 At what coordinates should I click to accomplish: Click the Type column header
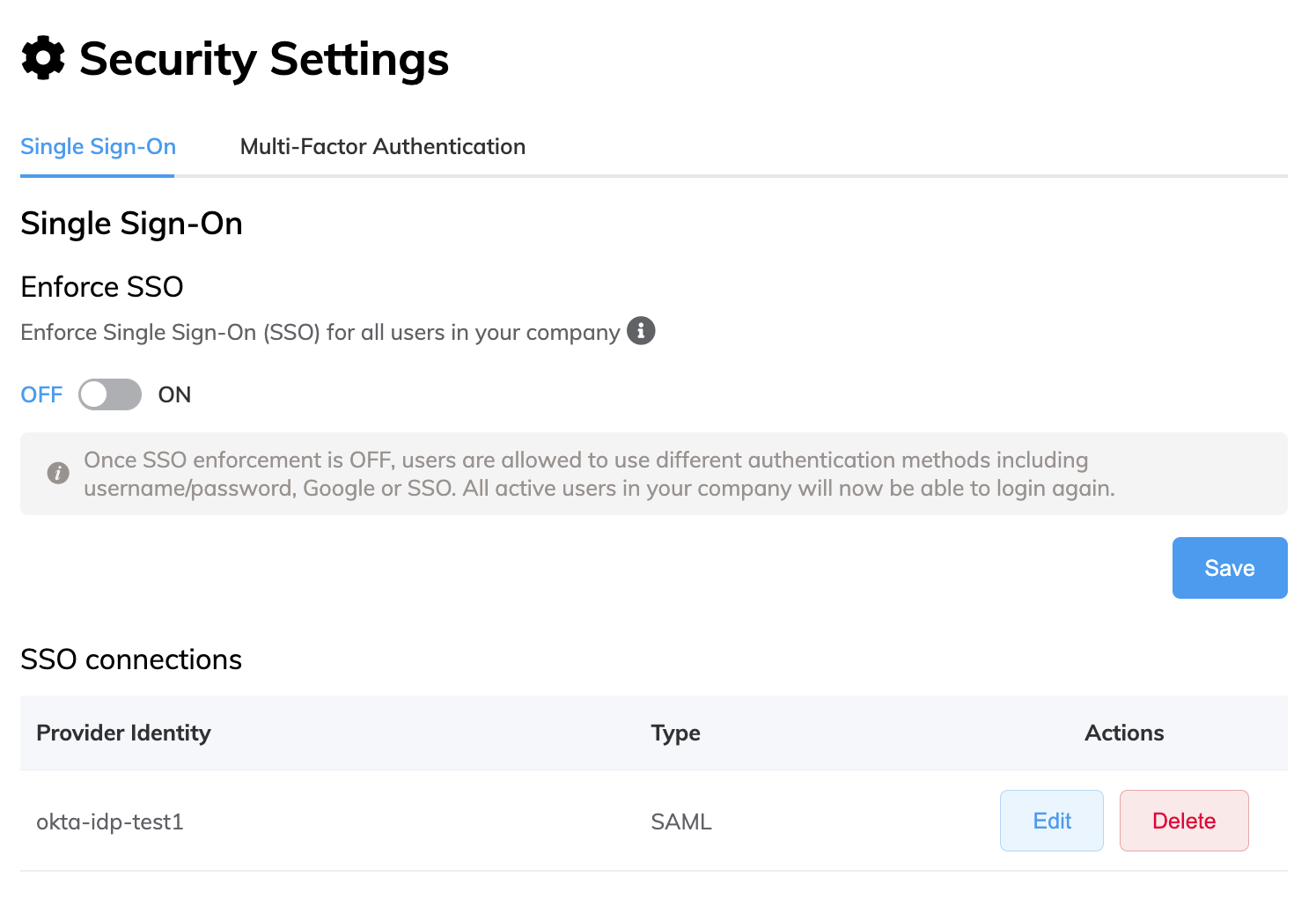click(x=675, y=733)
